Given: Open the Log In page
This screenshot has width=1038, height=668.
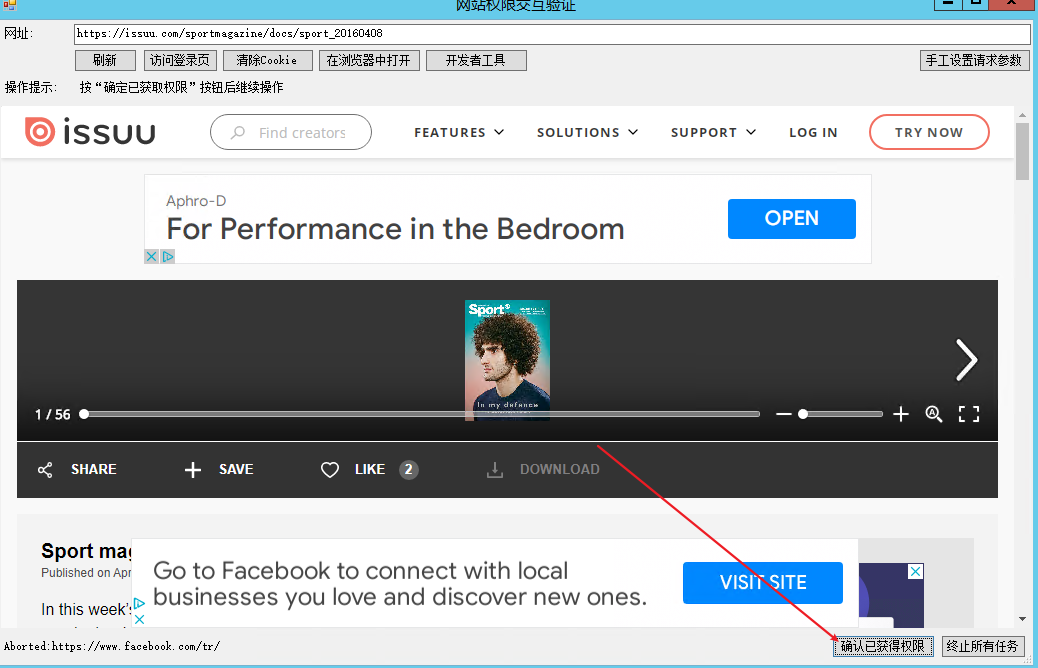Looking at the screenshot, I should [813, 132].
